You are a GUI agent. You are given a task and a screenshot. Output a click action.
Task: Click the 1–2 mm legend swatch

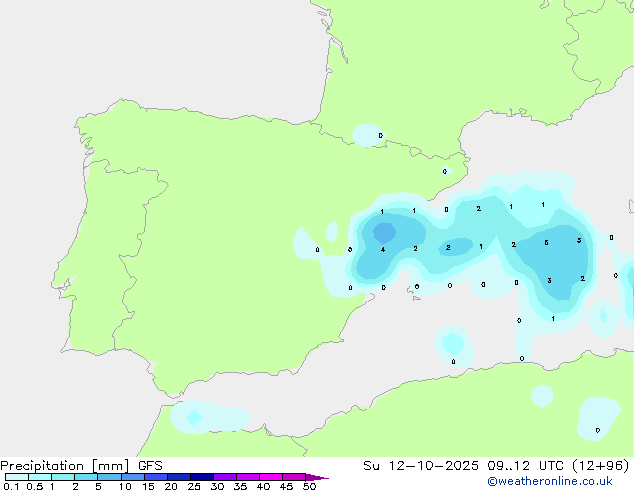pyautogui.click(x=63, y=477)
